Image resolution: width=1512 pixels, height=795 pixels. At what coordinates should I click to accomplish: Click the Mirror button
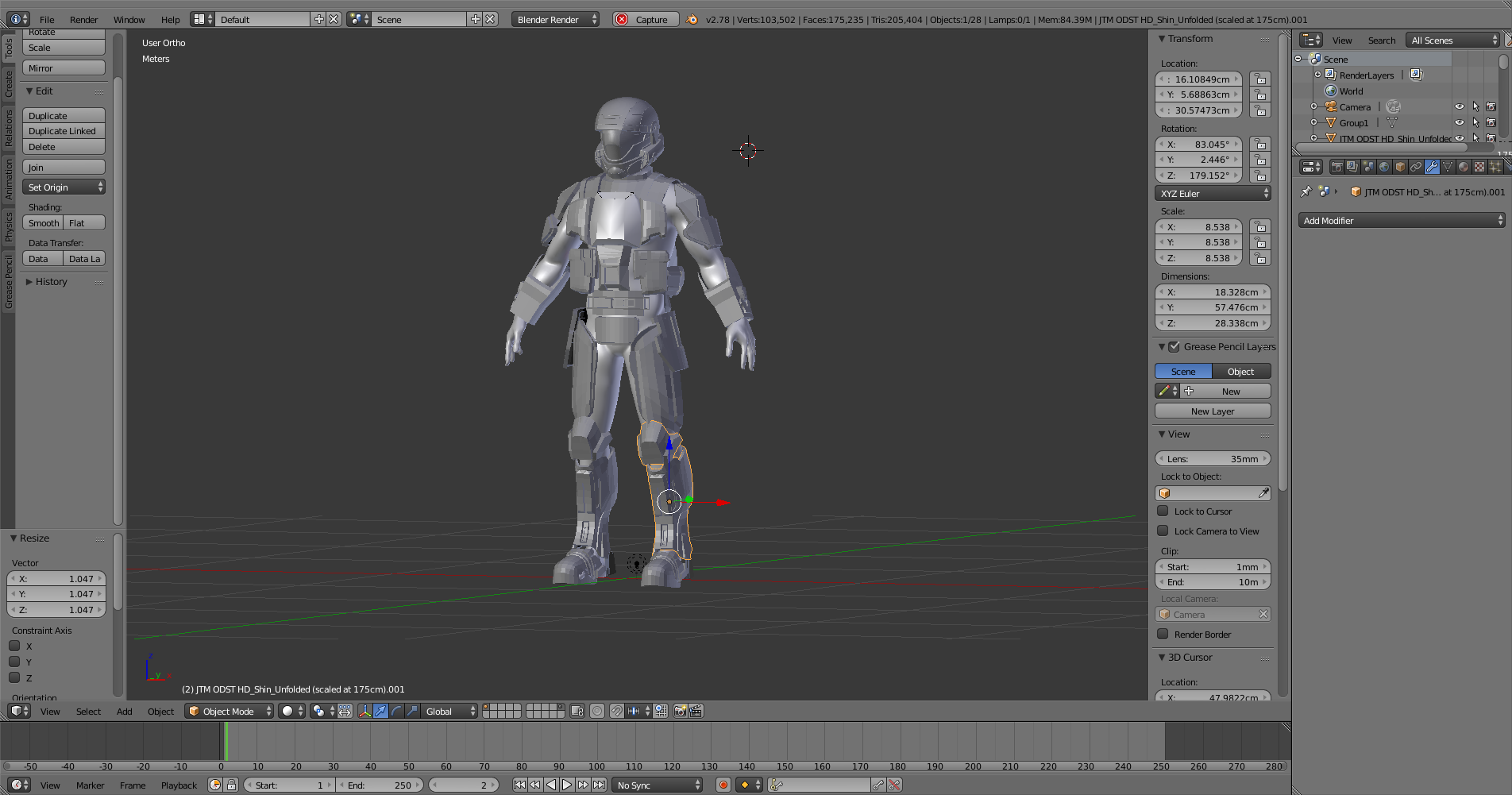tap(64, 68)
